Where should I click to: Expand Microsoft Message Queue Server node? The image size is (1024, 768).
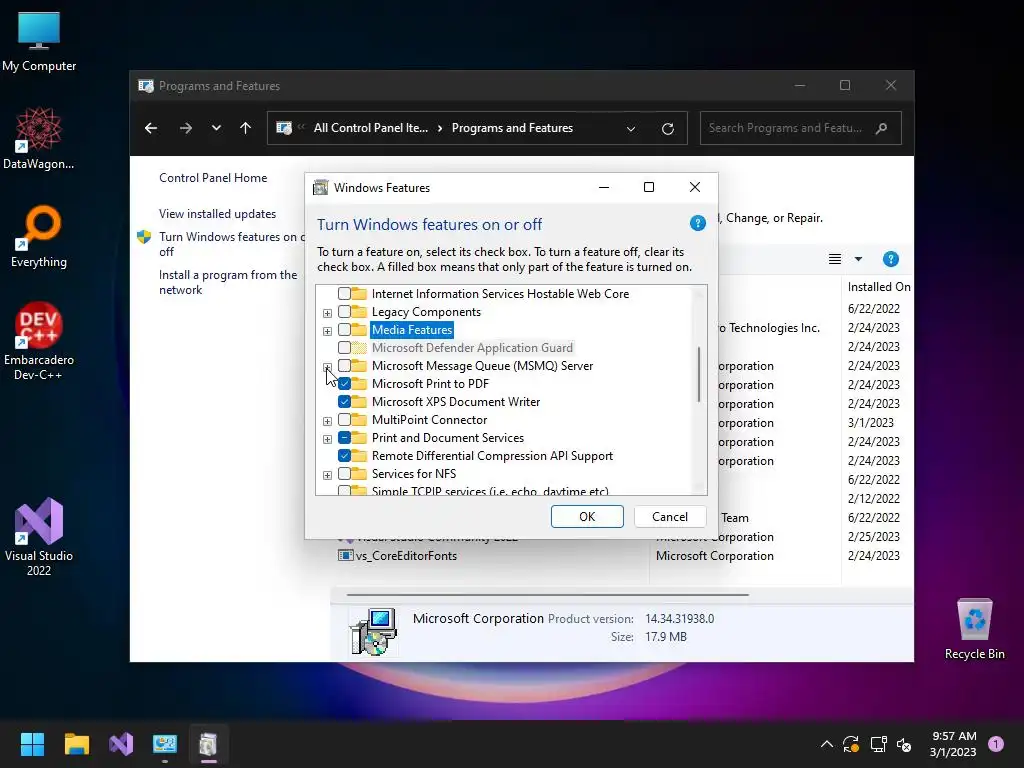327,367
